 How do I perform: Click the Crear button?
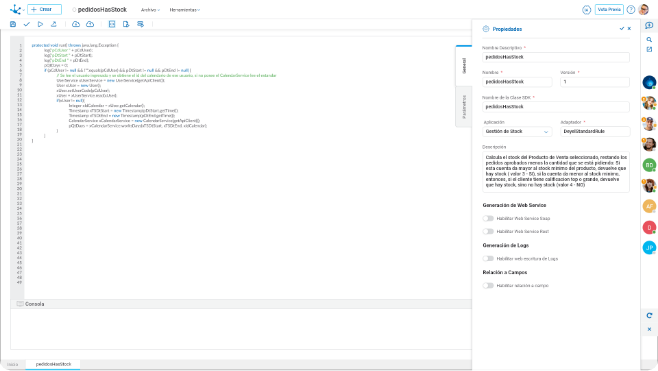click(44, 9)
